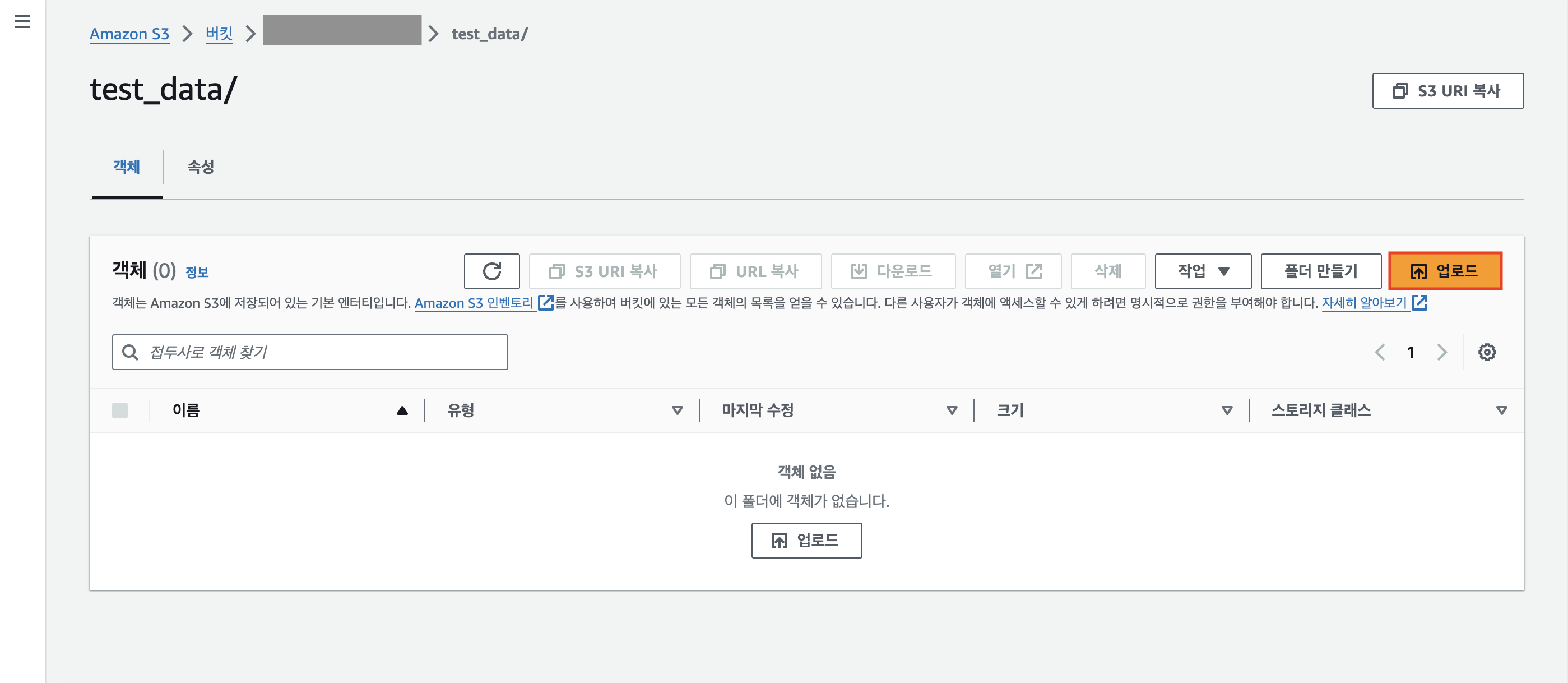The width and height of the screenshot is (1568, 683).
Task: Select the 객체 tab
Action: pyautogui.click(x=127, y=167)
